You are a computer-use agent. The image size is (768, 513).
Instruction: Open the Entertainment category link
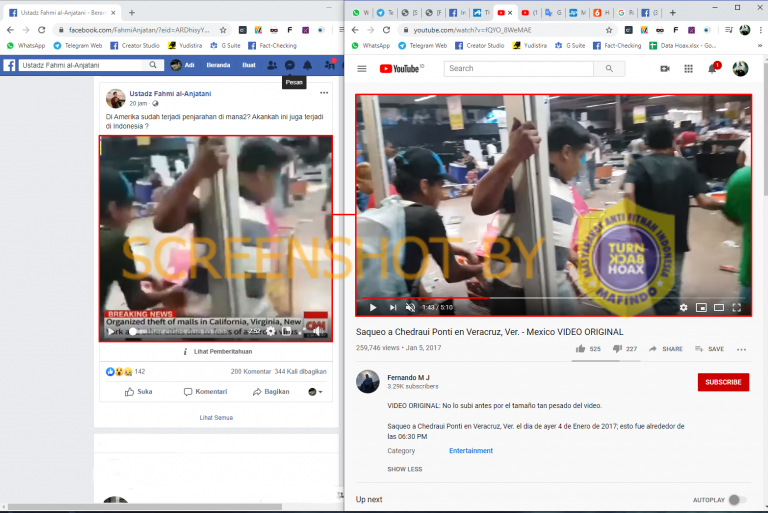(x=471, y=451)
